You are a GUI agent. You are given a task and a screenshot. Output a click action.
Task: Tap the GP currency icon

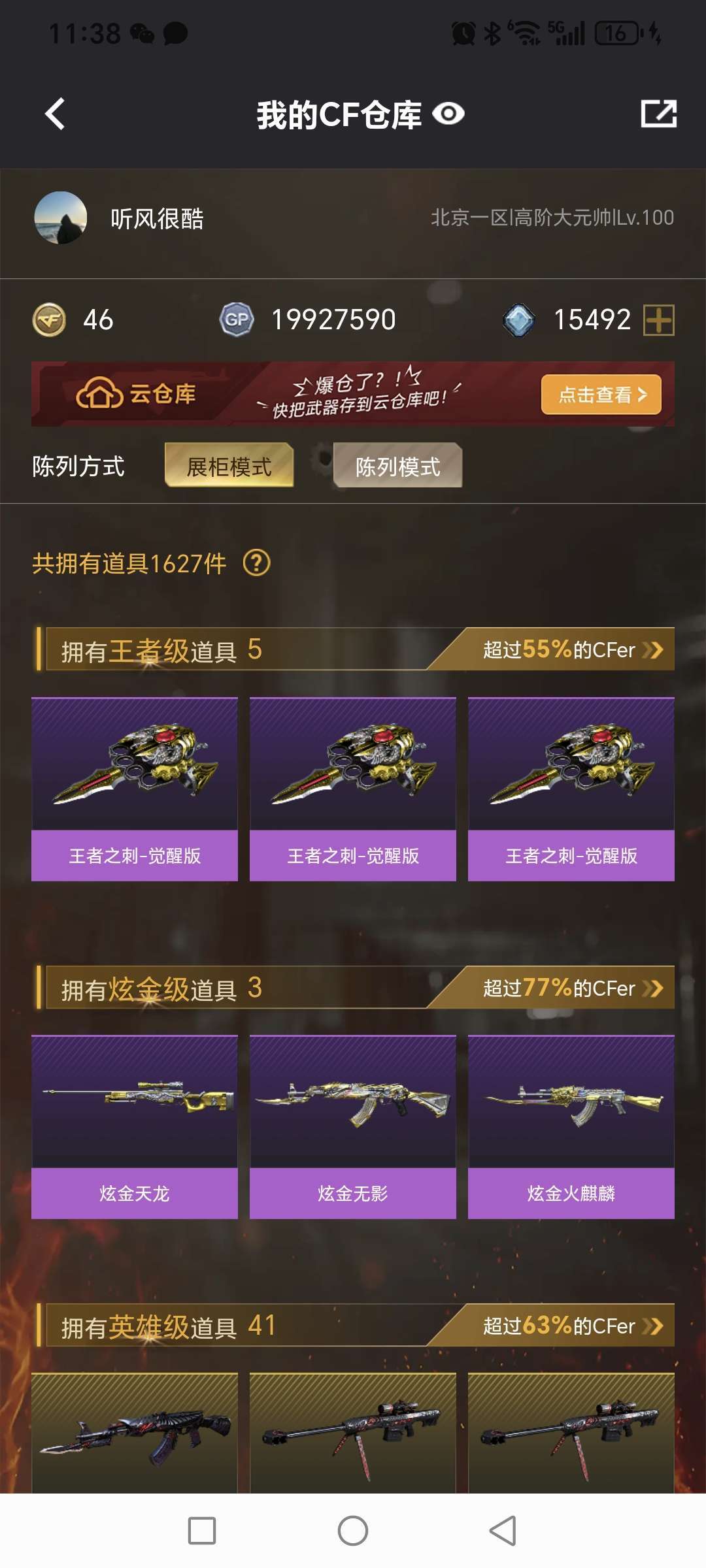pos(236,320)
